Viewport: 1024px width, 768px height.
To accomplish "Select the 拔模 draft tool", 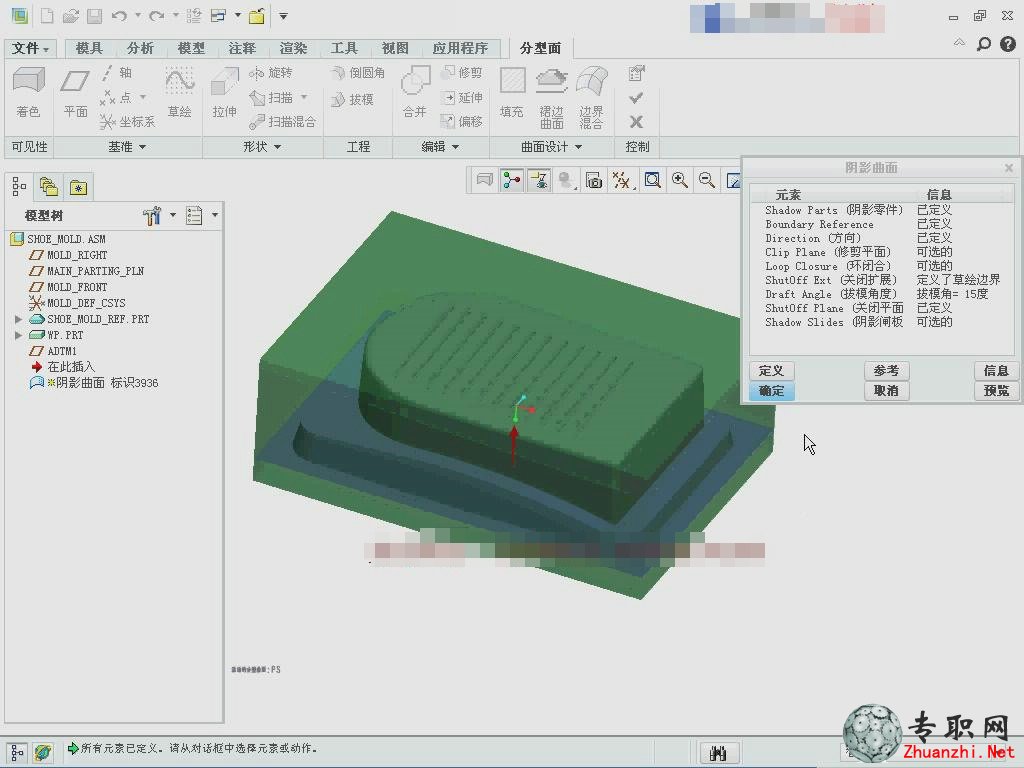I will (353, 99).
